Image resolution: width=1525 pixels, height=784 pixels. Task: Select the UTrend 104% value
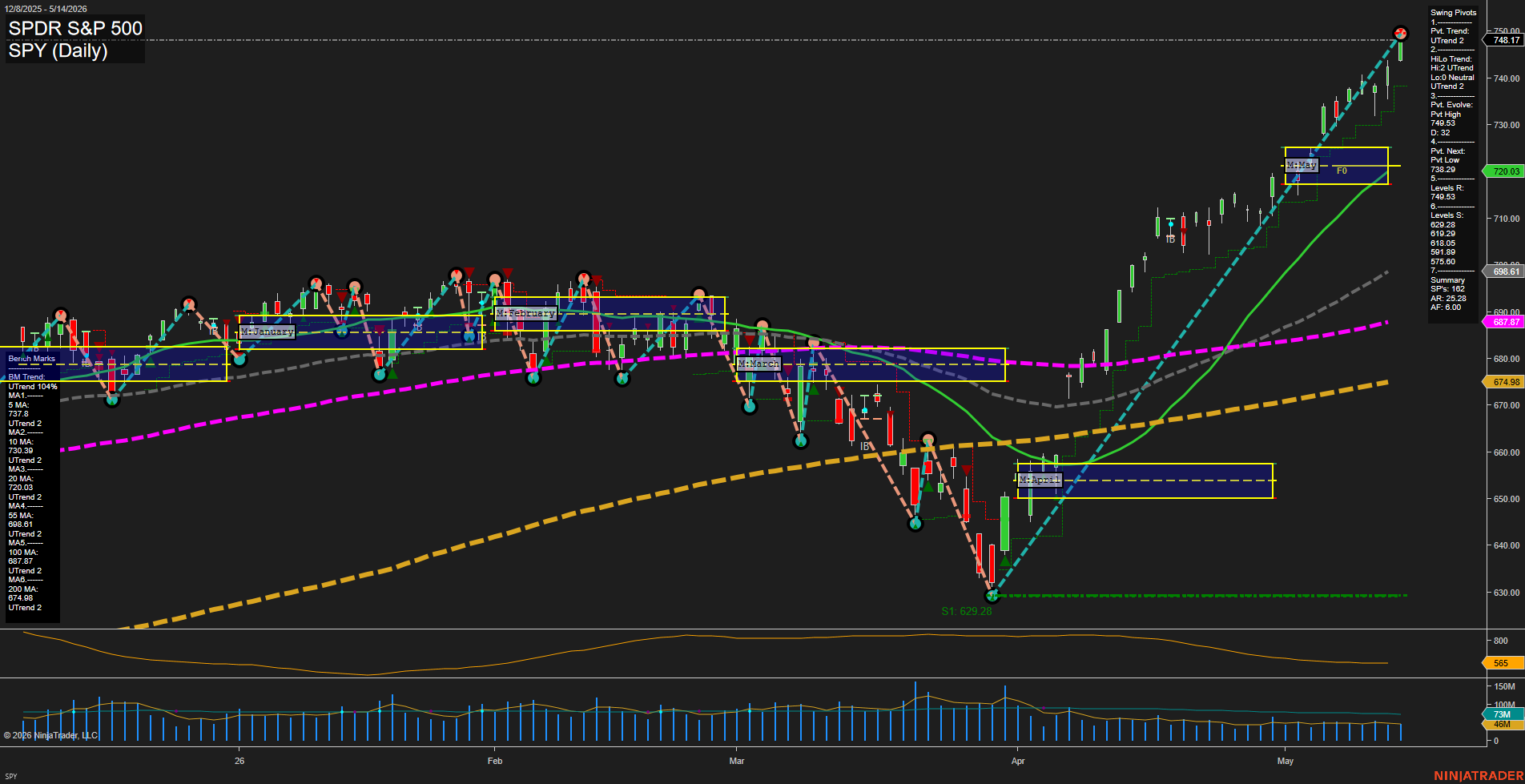33,387
